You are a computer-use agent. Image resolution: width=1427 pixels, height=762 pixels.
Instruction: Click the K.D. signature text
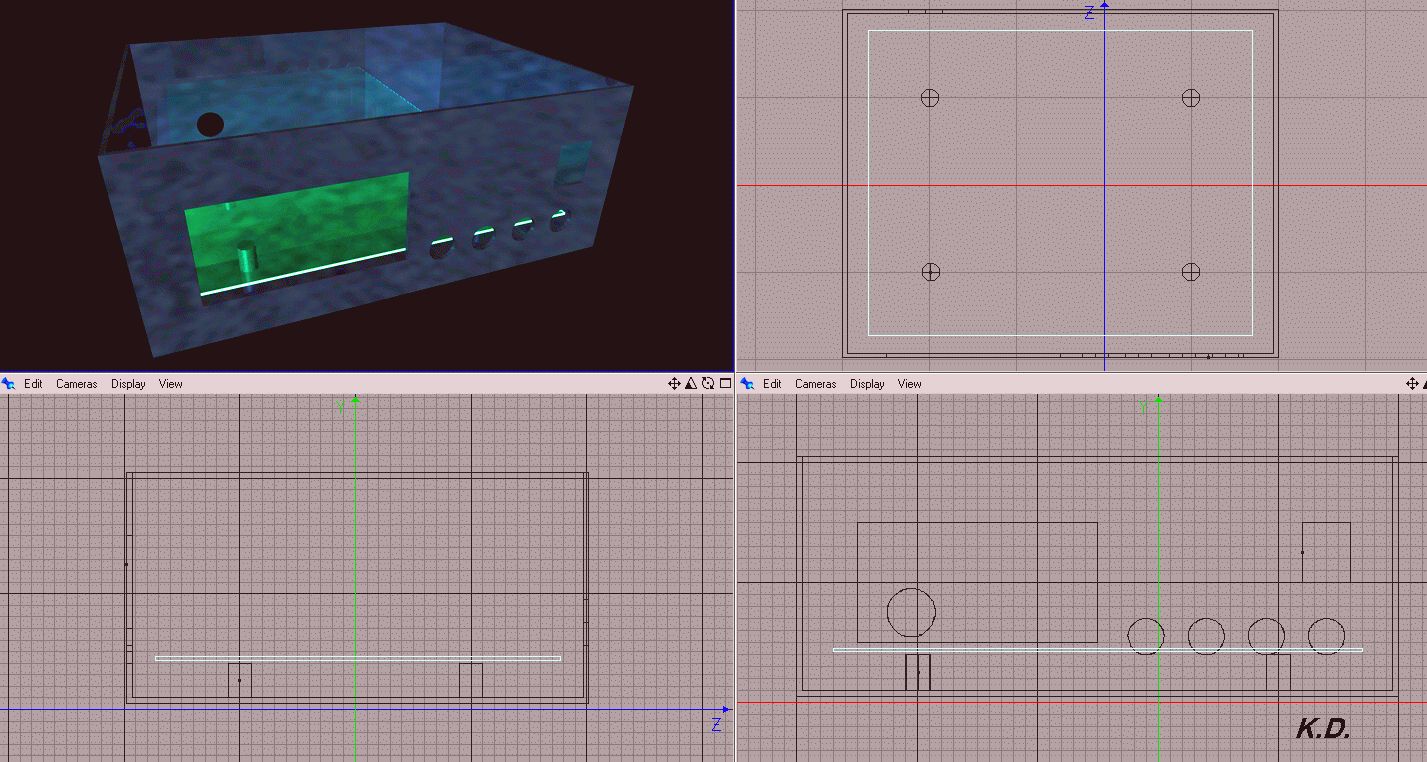[x=1323, y=729]
